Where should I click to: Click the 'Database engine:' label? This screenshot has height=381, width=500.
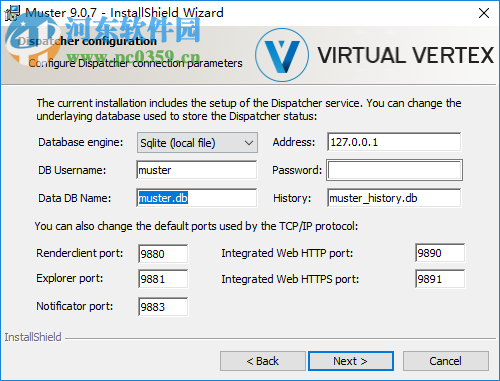pyautogui.click(x=80, y=142)
